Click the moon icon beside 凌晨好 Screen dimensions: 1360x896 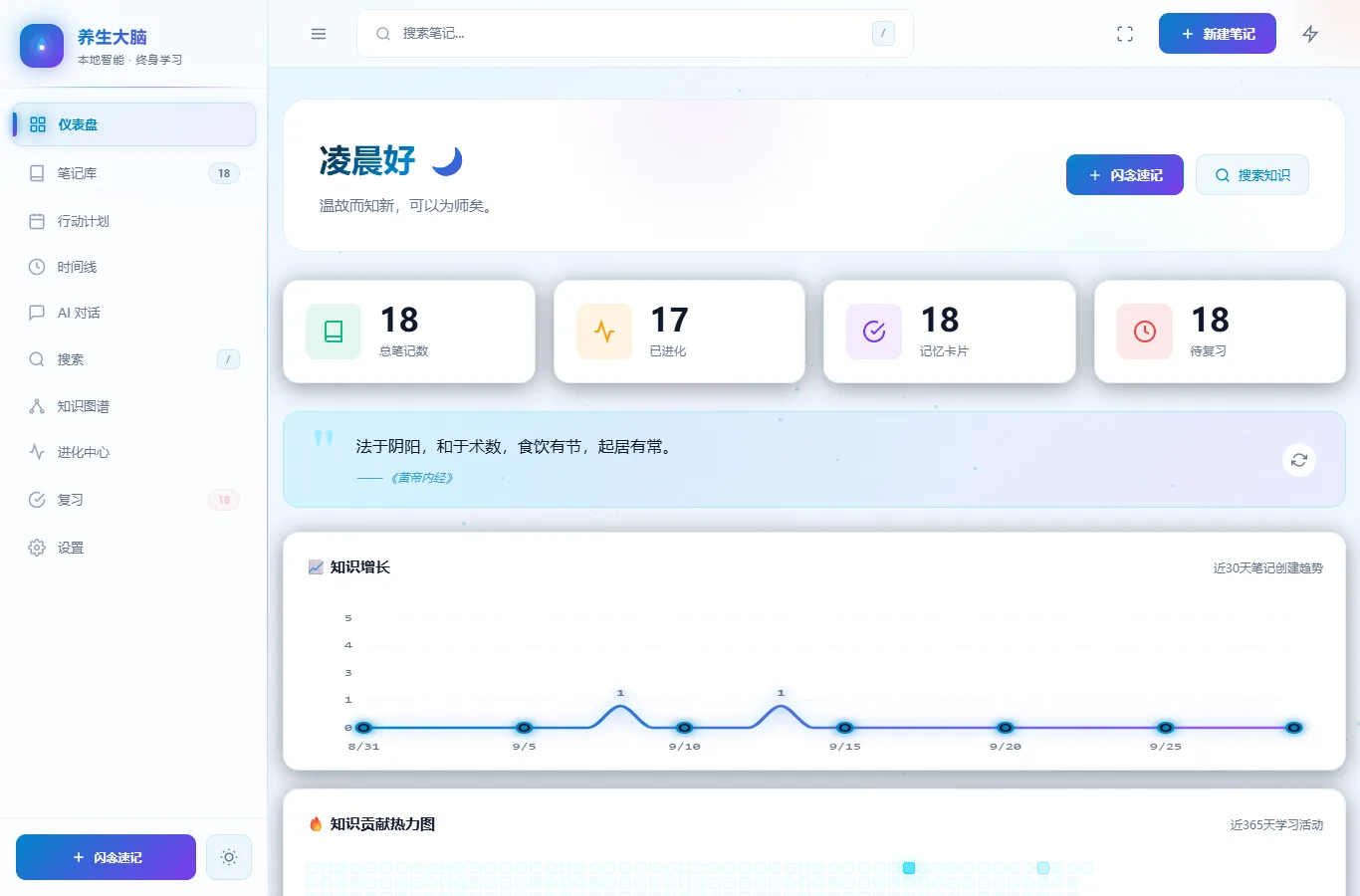click(448, 160)
